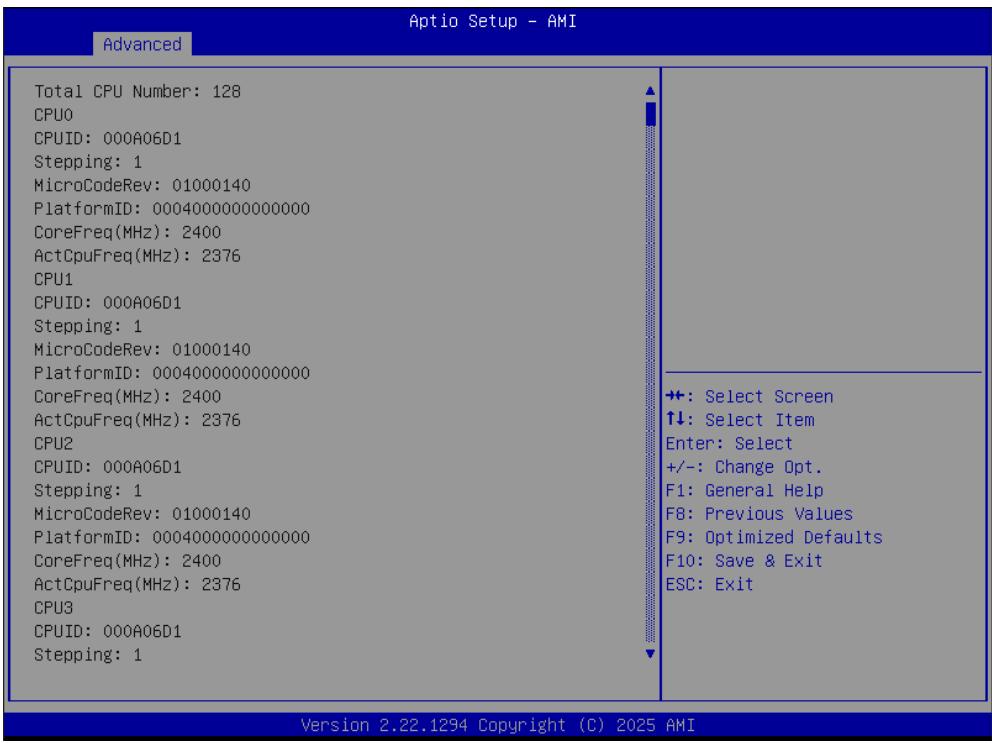Image resolution: width=992 pixels, height=743 pixels.
Task: Click F10: Save & Exit hint
Action: 744,561
